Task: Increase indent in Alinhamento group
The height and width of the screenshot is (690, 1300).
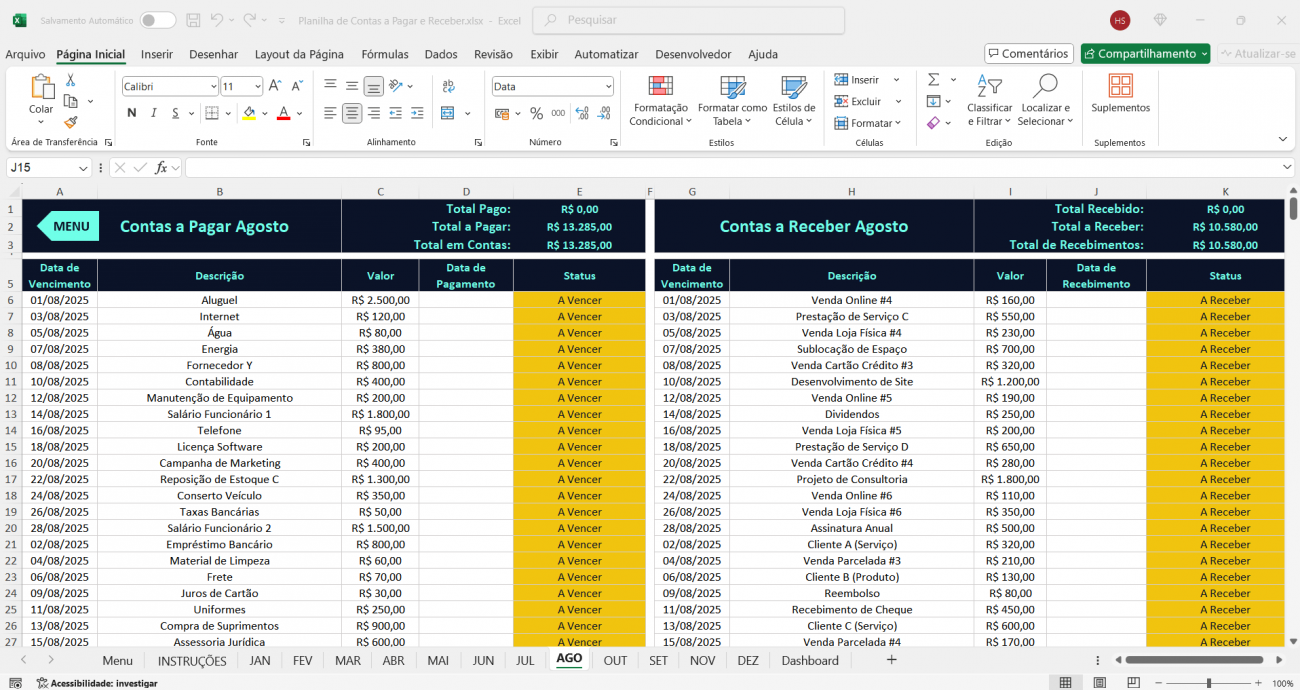Action: (x=418, y=113)
